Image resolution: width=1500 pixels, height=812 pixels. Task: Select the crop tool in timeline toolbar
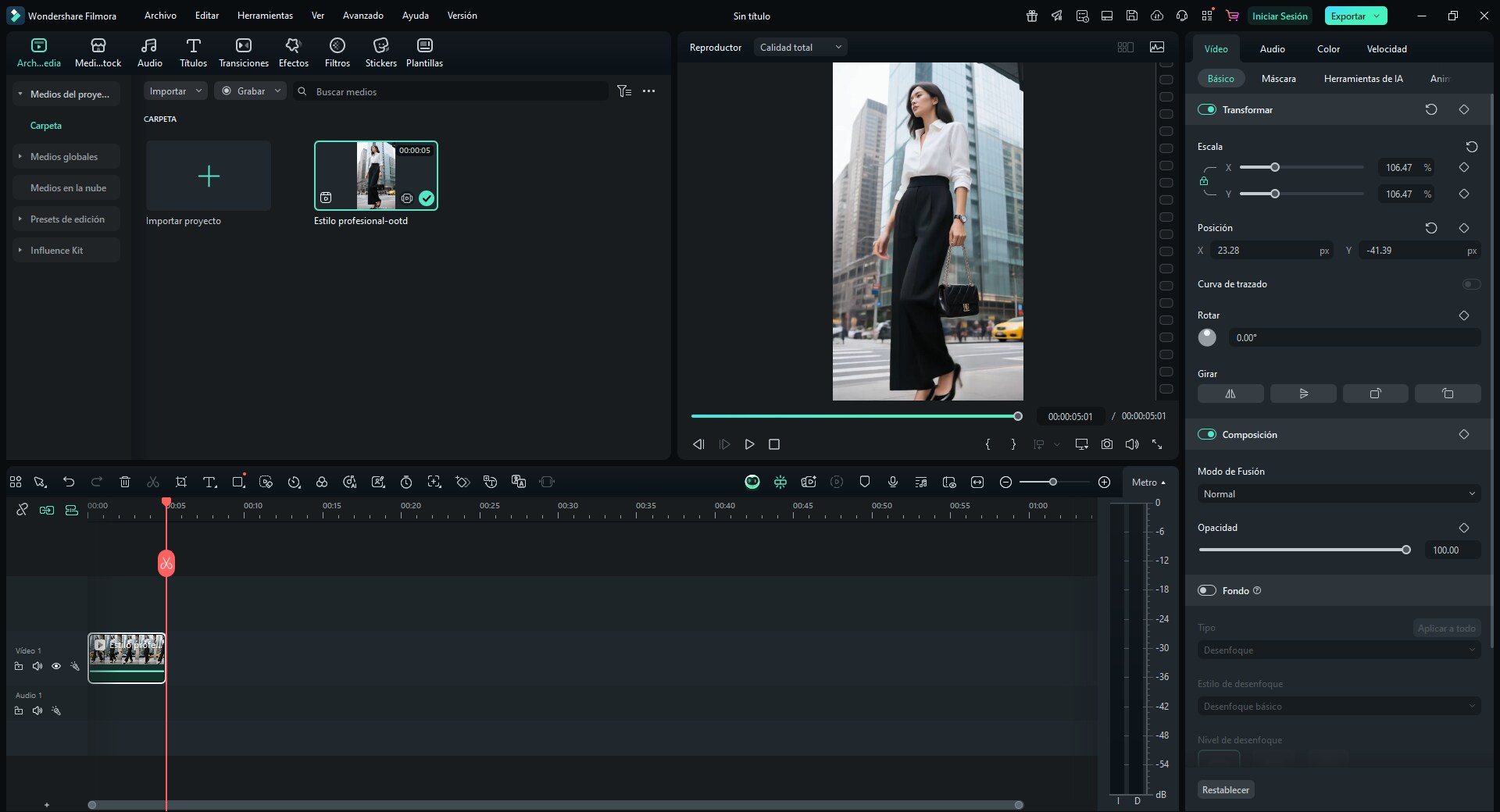click(x=181, y=483)
